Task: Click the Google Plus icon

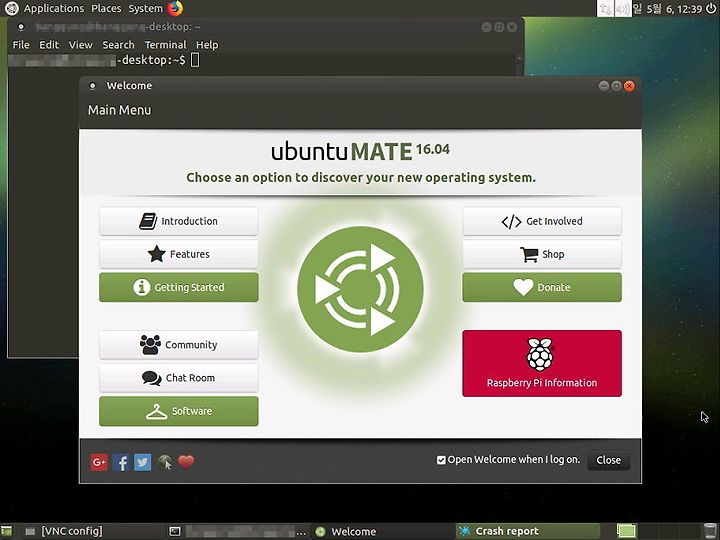Action: coord(99,462)
